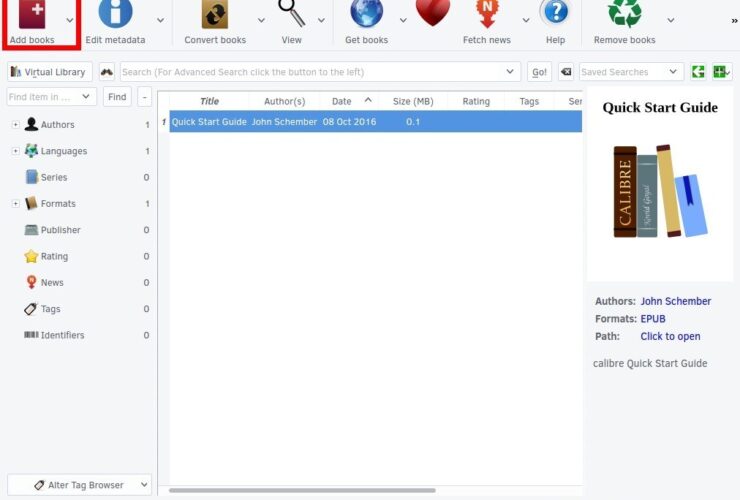
Task: Open Advanced Search binoculars icon
Action: [107, 72]
